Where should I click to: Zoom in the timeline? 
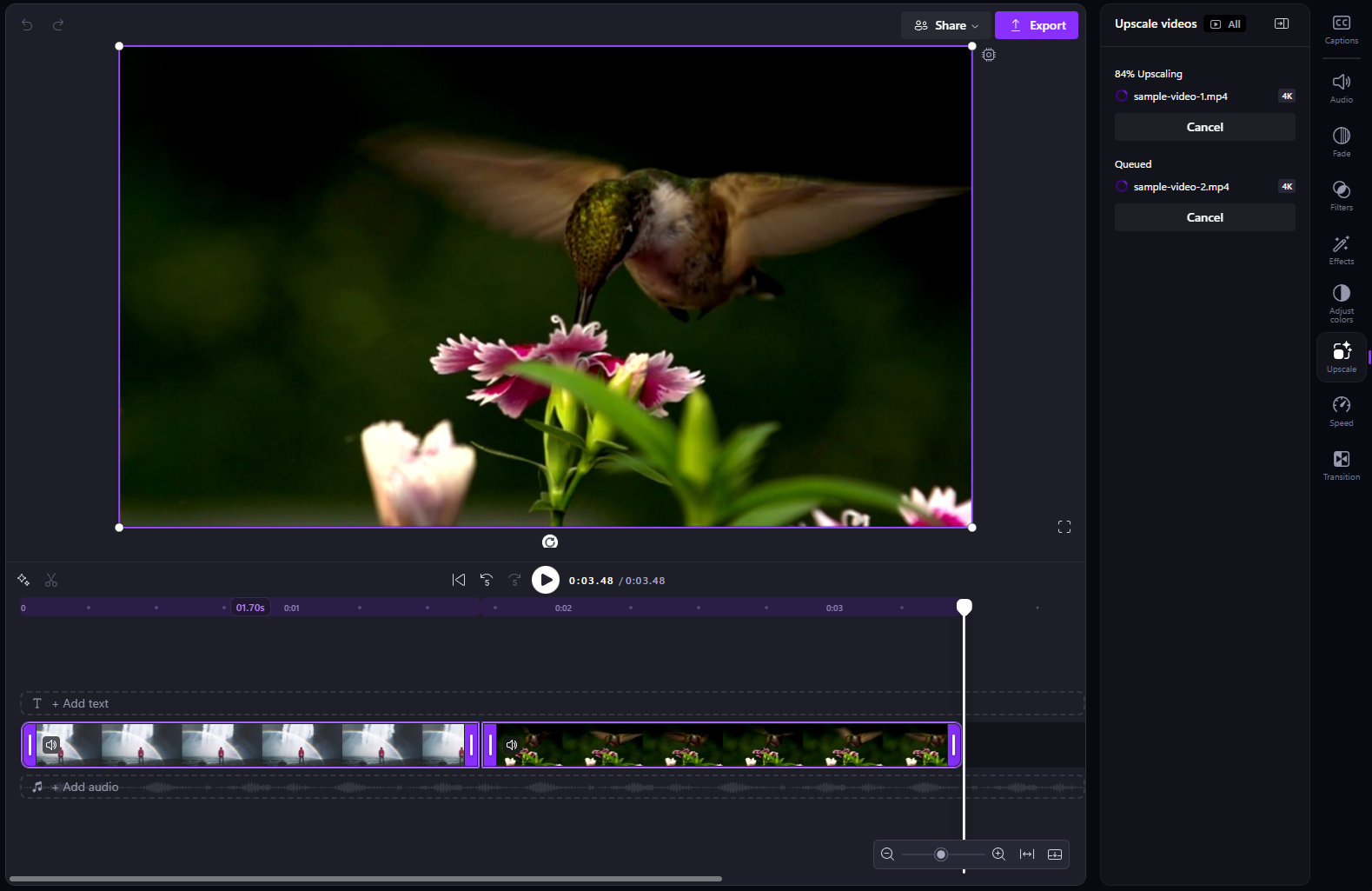tap(999, 854)
